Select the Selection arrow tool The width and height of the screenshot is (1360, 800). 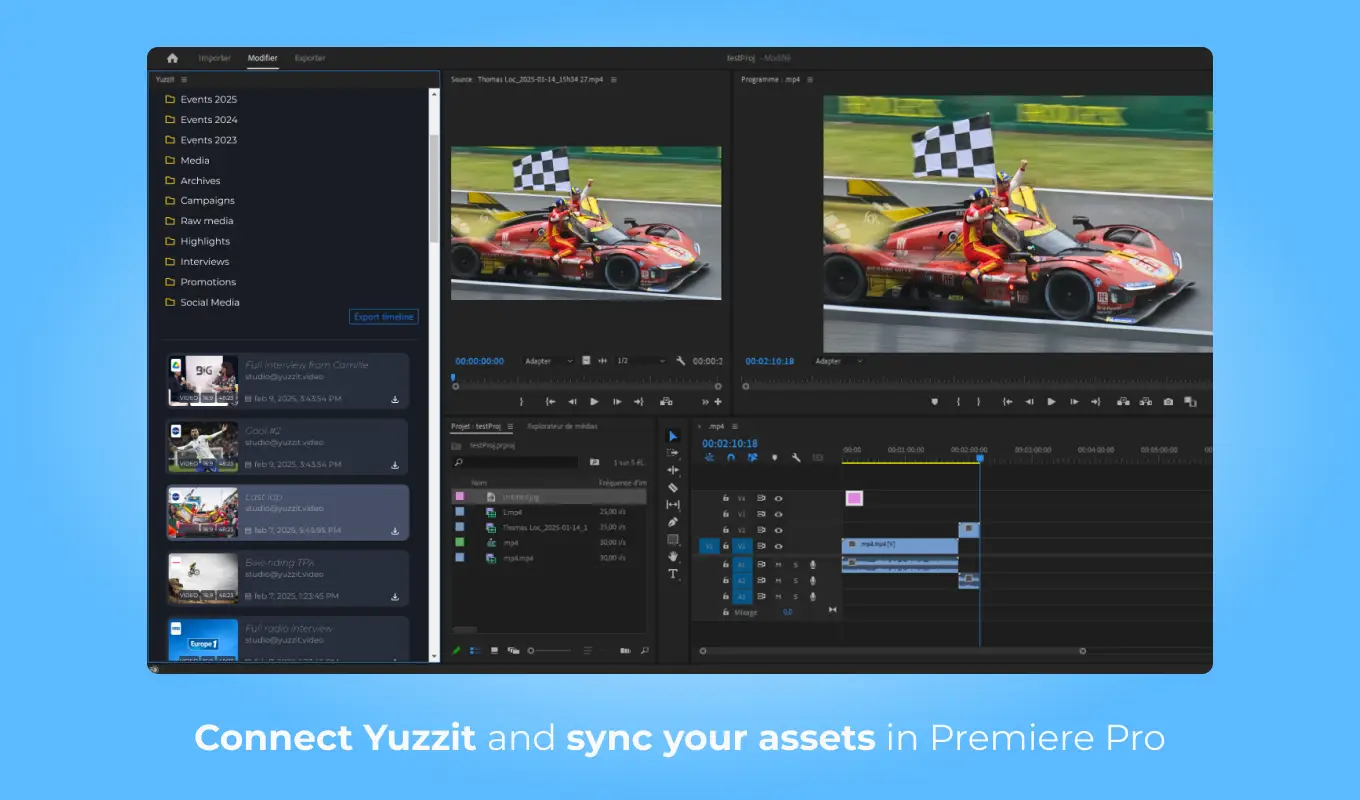click(673, 436)
